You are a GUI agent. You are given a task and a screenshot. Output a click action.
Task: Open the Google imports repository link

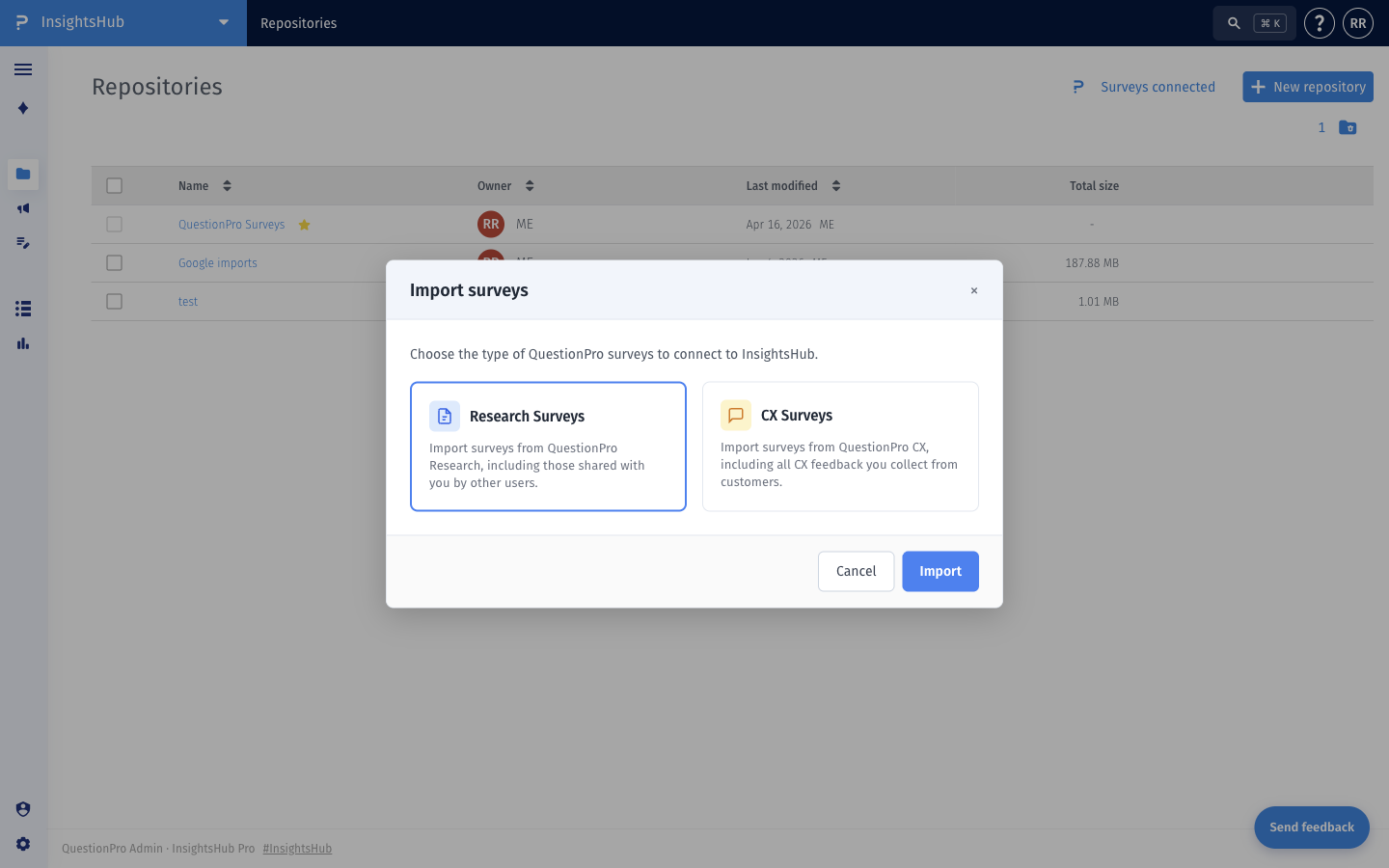pos(218,263)
